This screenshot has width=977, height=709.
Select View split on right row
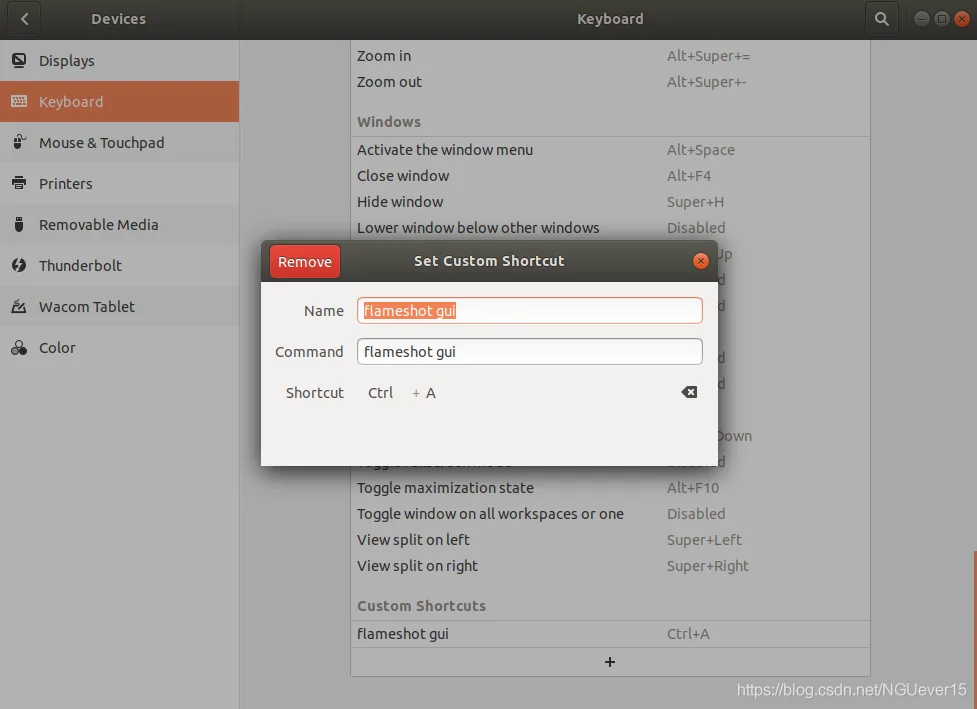(610, 566)
